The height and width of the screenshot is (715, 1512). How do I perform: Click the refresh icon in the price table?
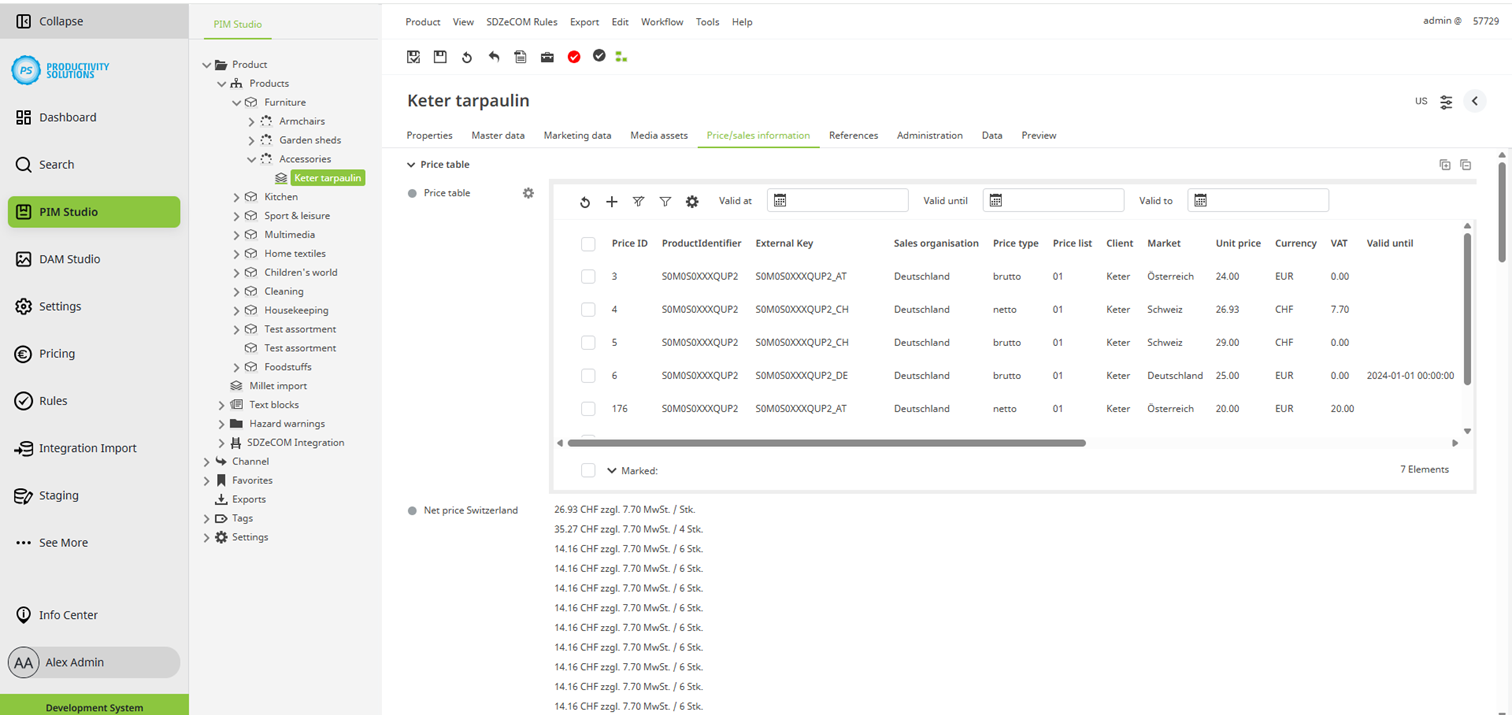[x=585, y=201]
